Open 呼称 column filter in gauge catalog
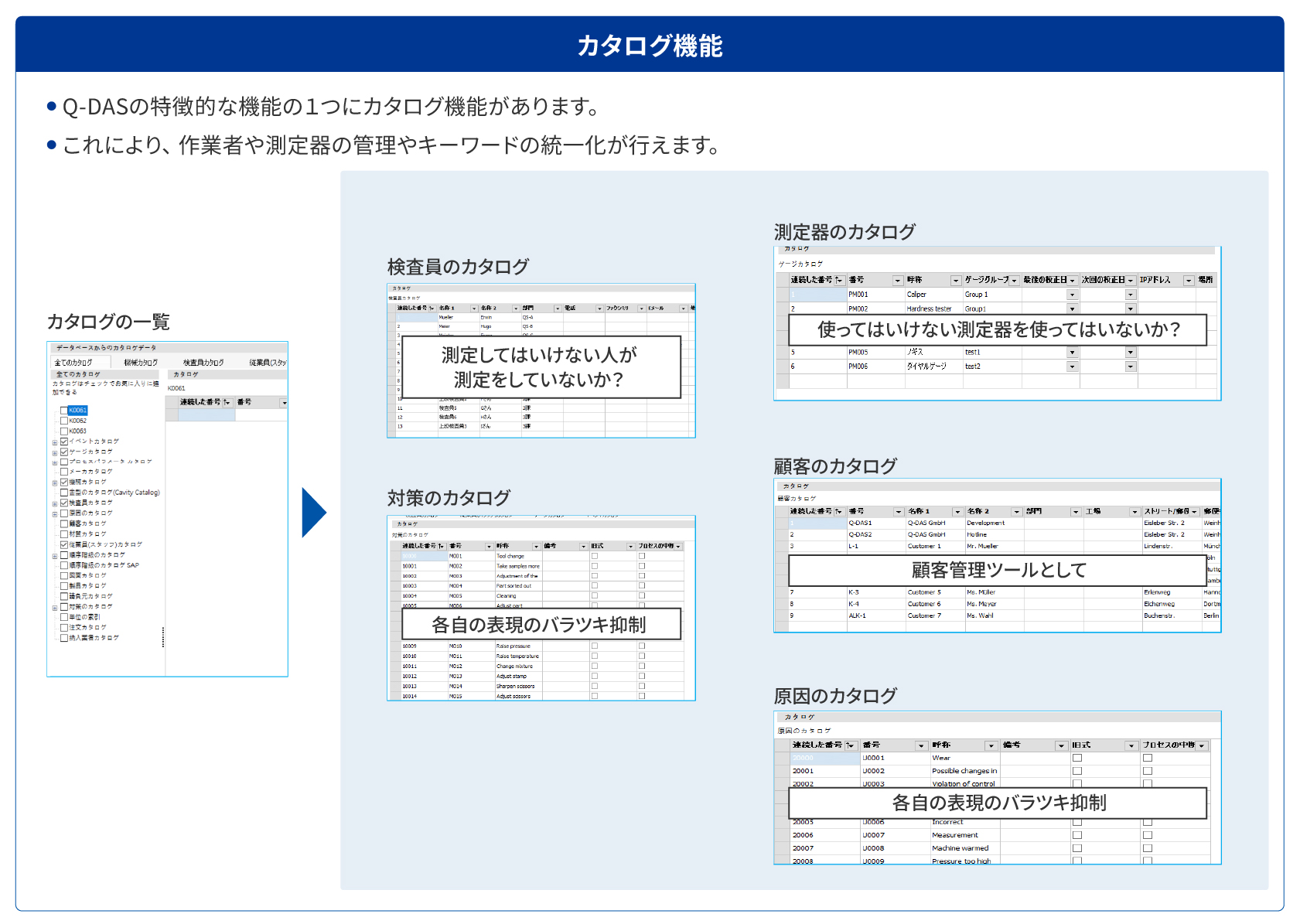The height and width of the screenshot is (924, 1300). point(956,281)
